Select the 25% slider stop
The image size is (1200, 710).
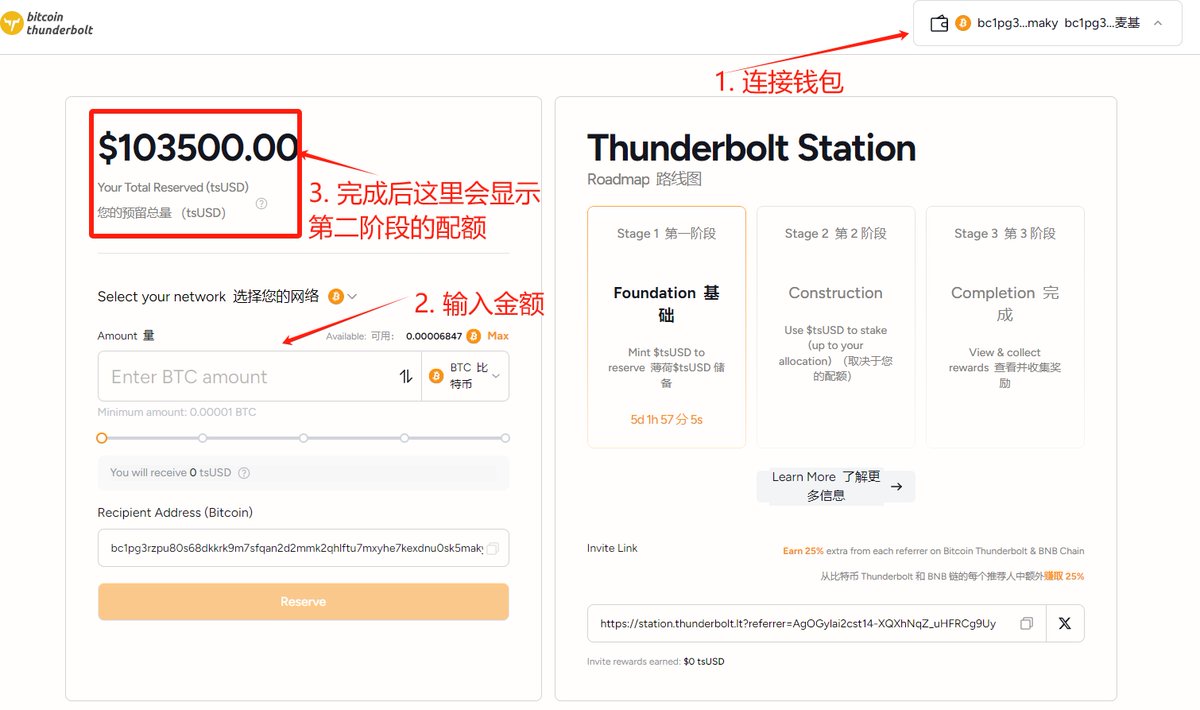click(x=202, y=438)
